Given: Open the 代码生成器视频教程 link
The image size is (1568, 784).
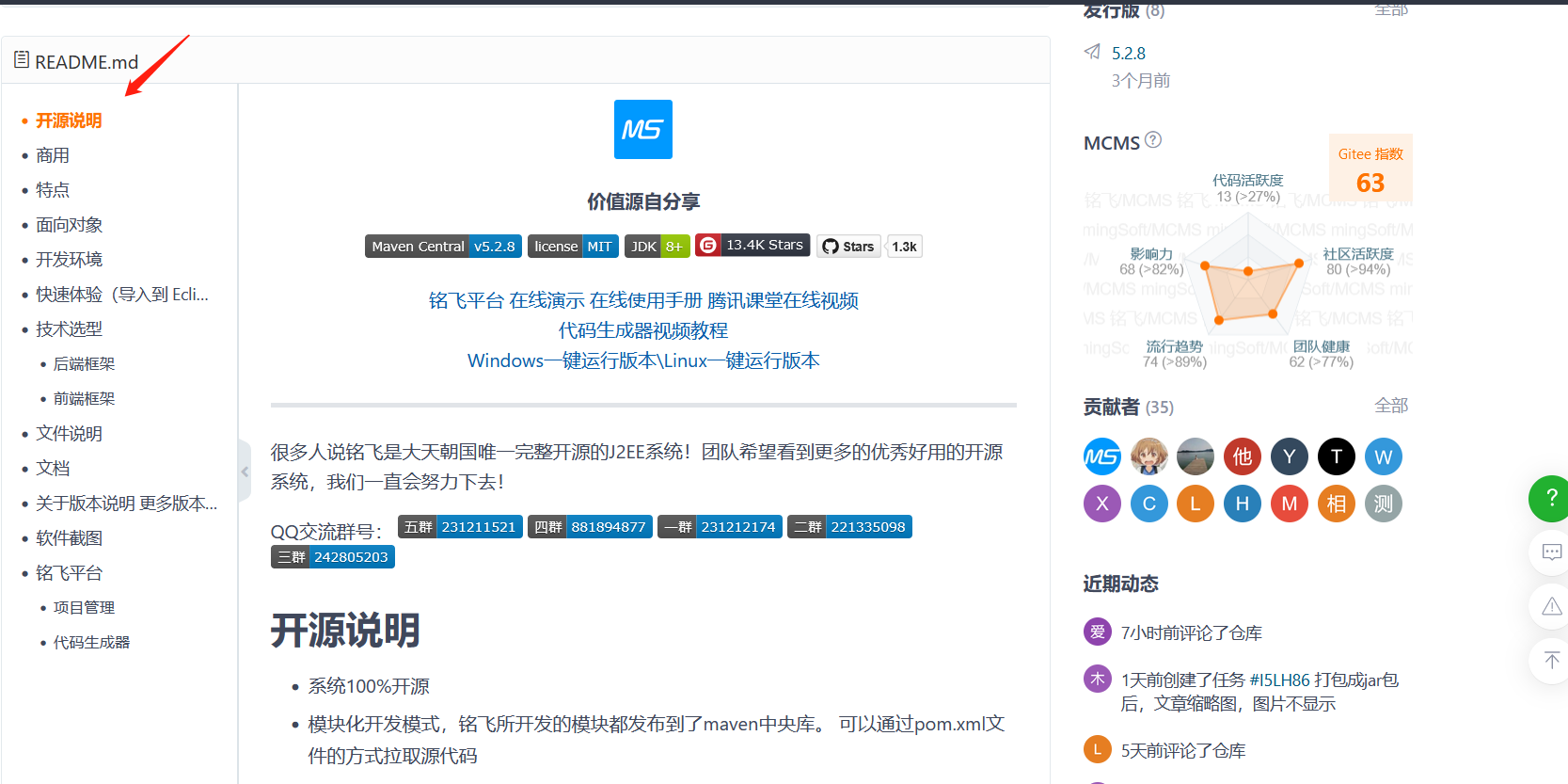Looking at the screenshot, I should coord(643,330).
